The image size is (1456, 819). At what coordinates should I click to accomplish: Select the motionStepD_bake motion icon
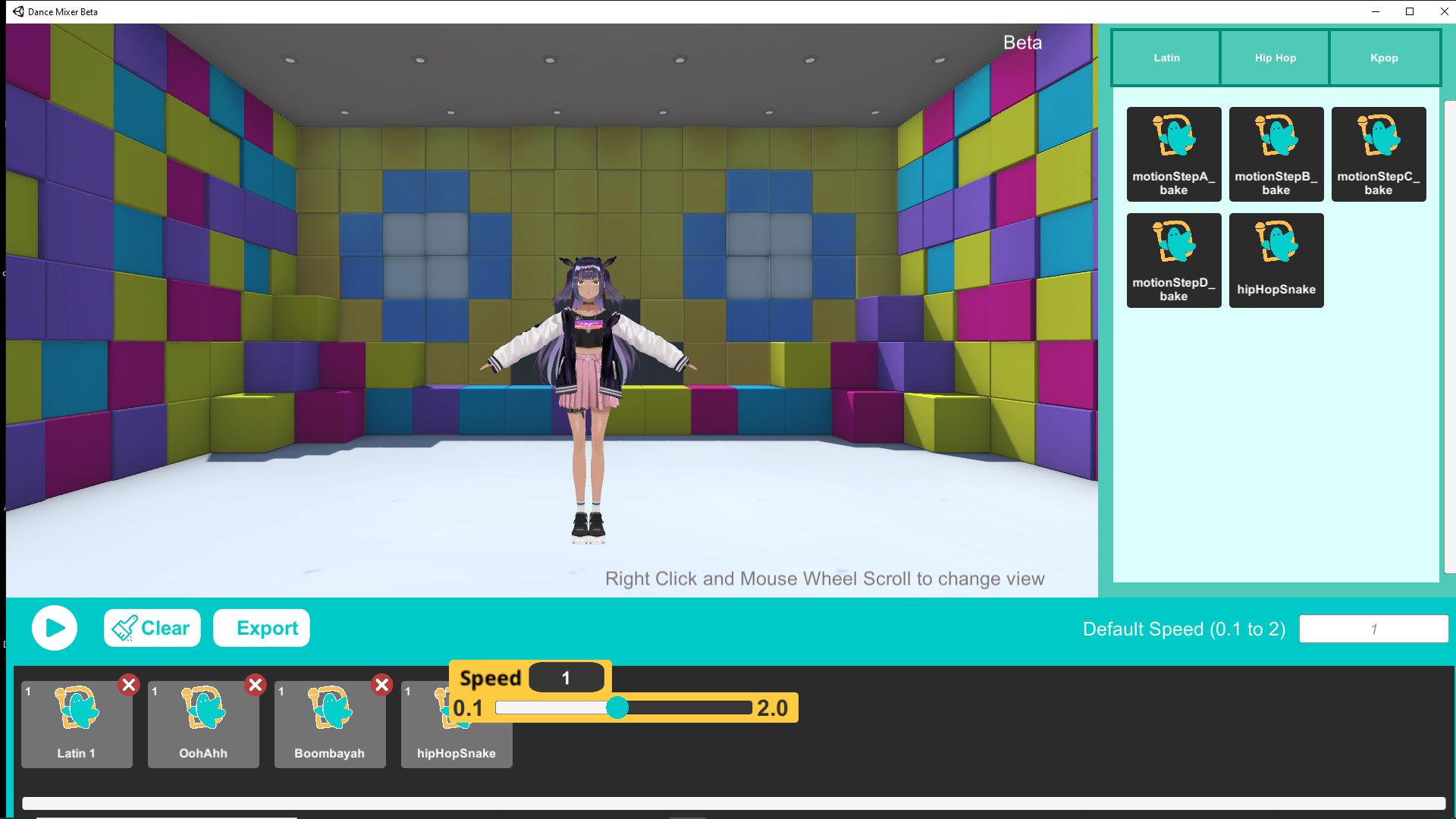coord(1173,260)
